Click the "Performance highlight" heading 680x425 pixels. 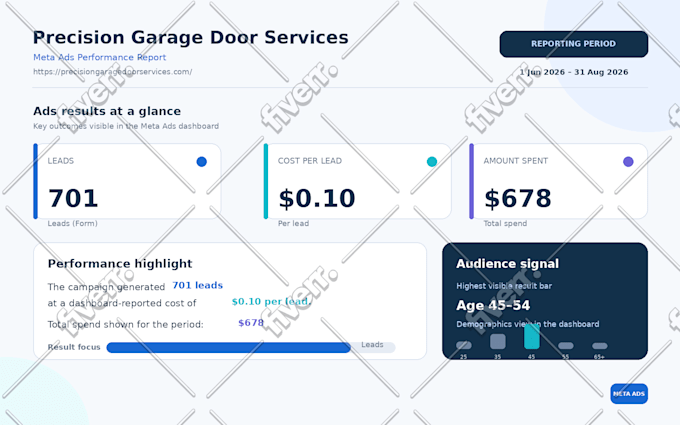pos(120,264)
